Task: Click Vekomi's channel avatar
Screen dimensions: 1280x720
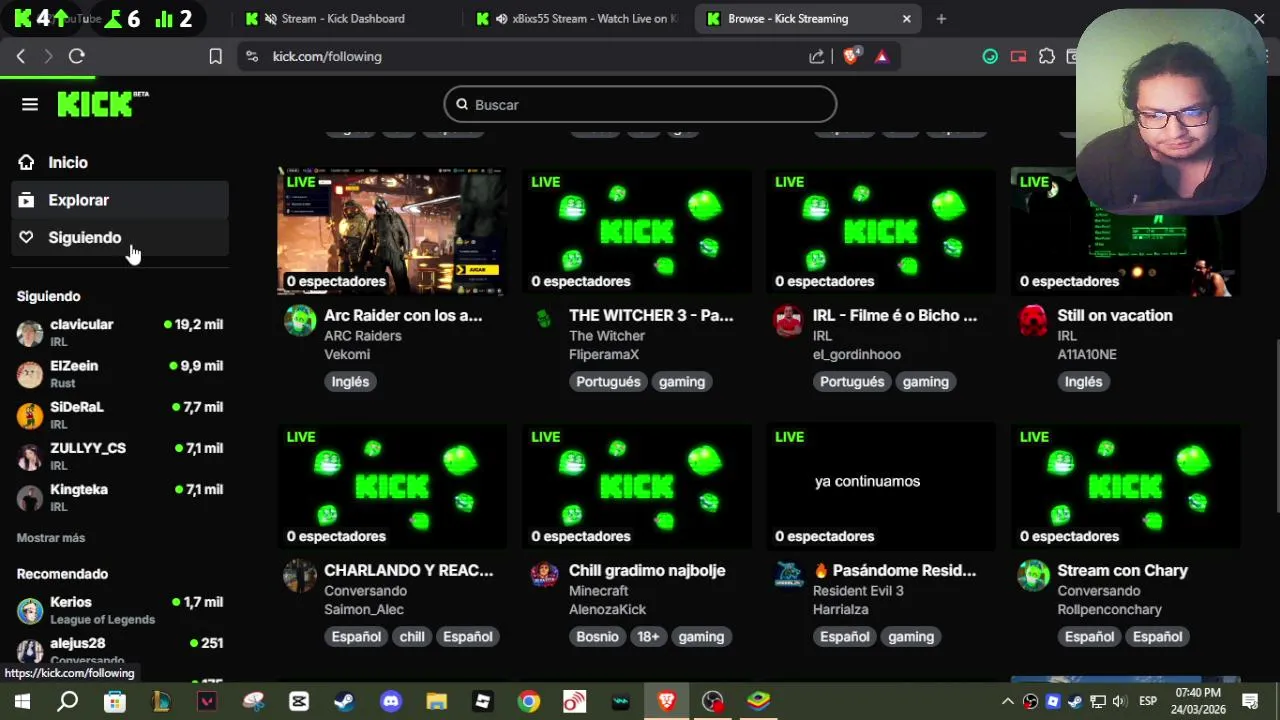Action: (300, 321)
